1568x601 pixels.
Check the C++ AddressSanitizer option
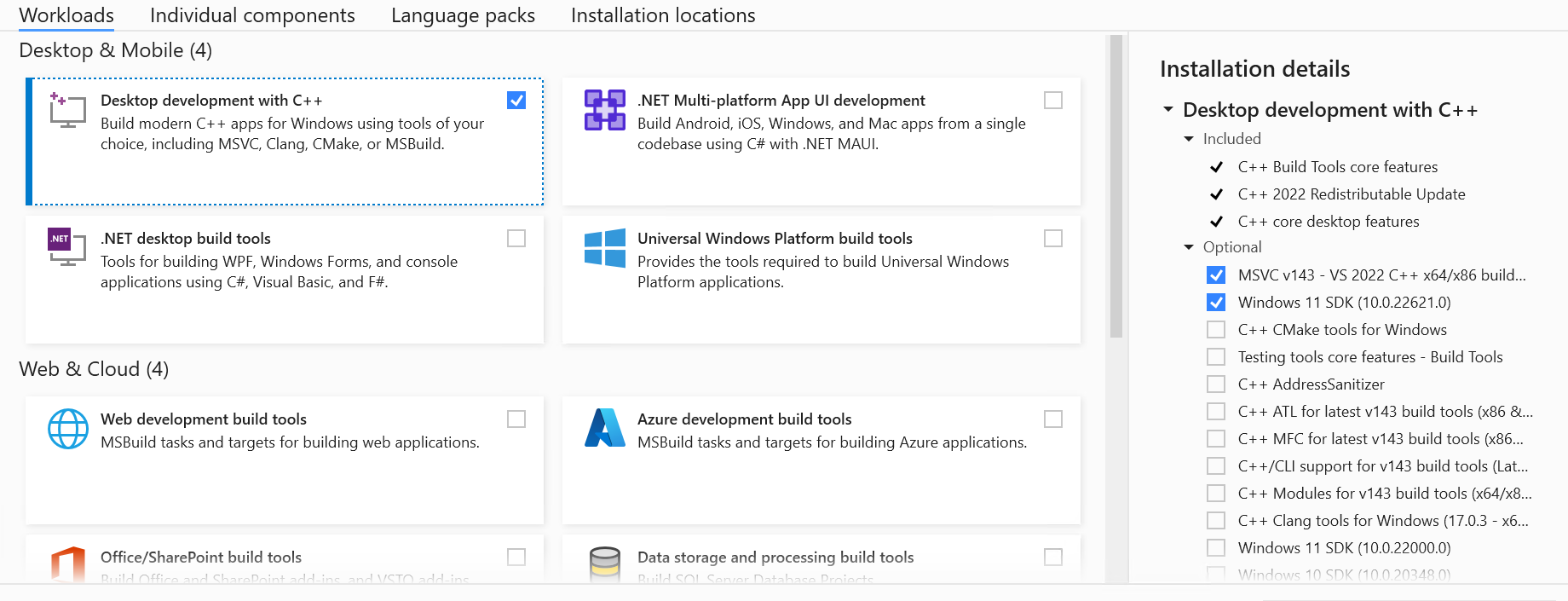coord(1216,384)
